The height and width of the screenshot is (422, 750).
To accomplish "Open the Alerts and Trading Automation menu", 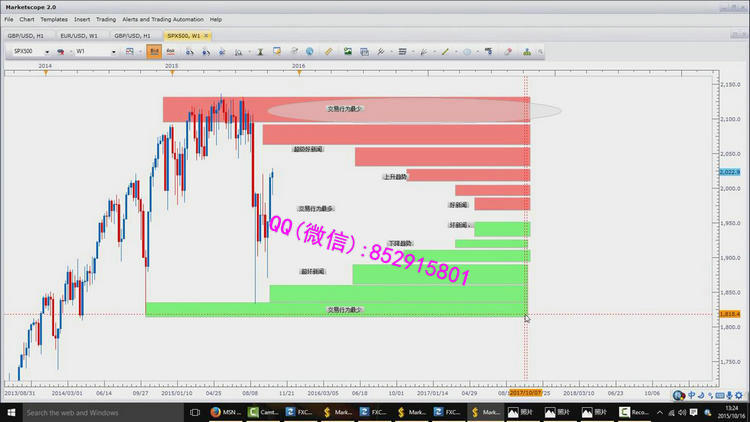I will [x=164, y=19].
